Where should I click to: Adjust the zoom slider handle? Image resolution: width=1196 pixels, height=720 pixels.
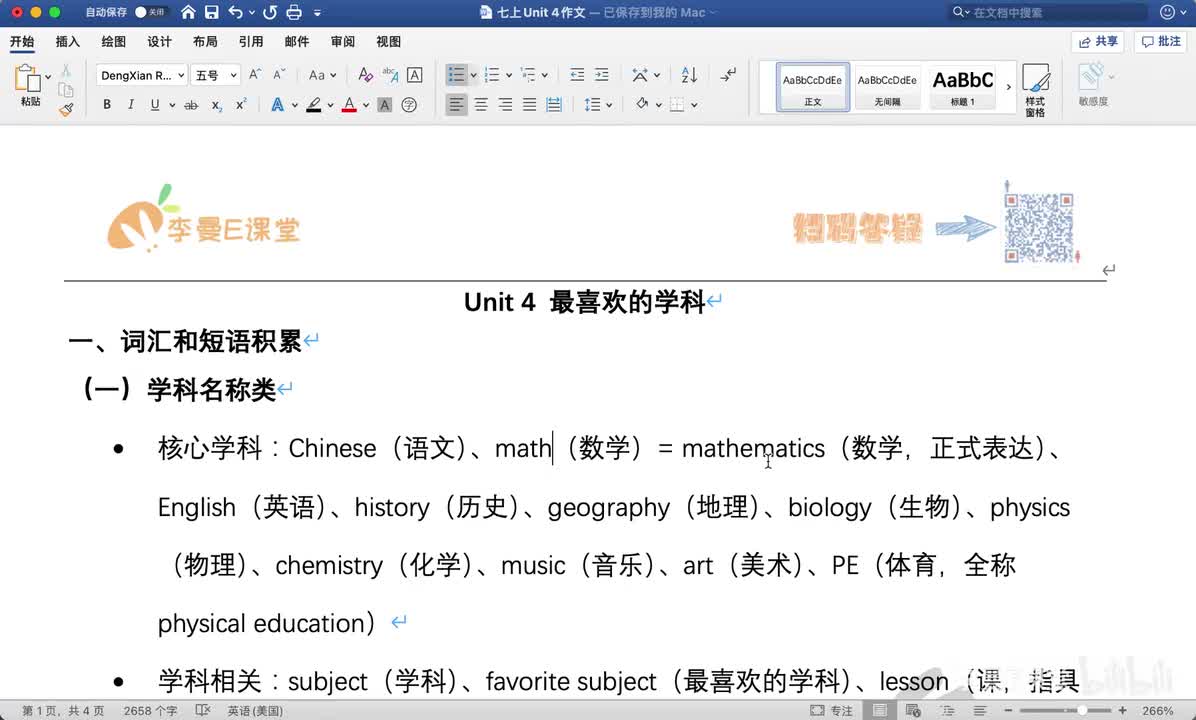click(x=1082, y=710)
